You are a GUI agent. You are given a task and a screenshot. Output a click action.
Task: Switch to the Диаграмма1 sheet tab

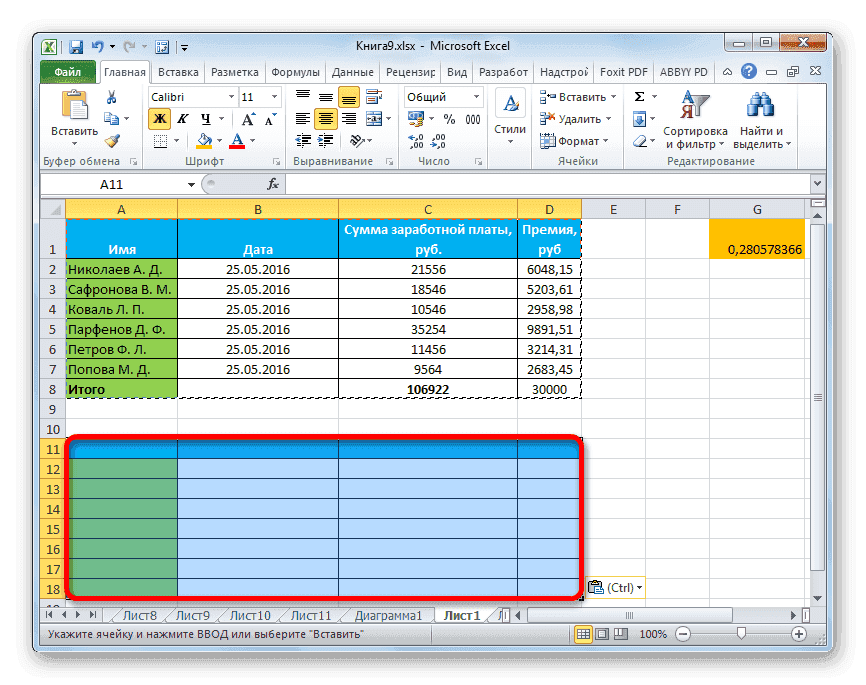point(387,616)
